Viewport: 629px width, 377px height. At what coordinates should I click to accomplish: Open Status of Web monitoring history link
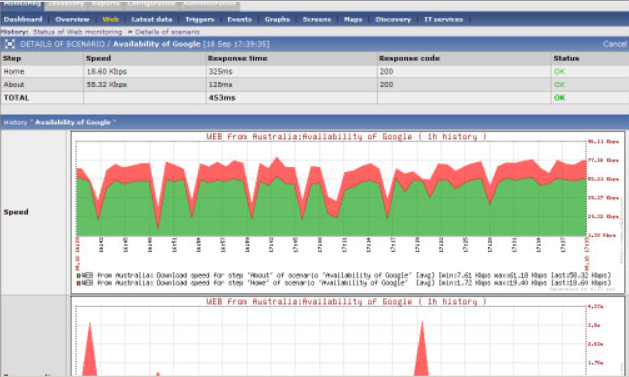click(77, 32)
